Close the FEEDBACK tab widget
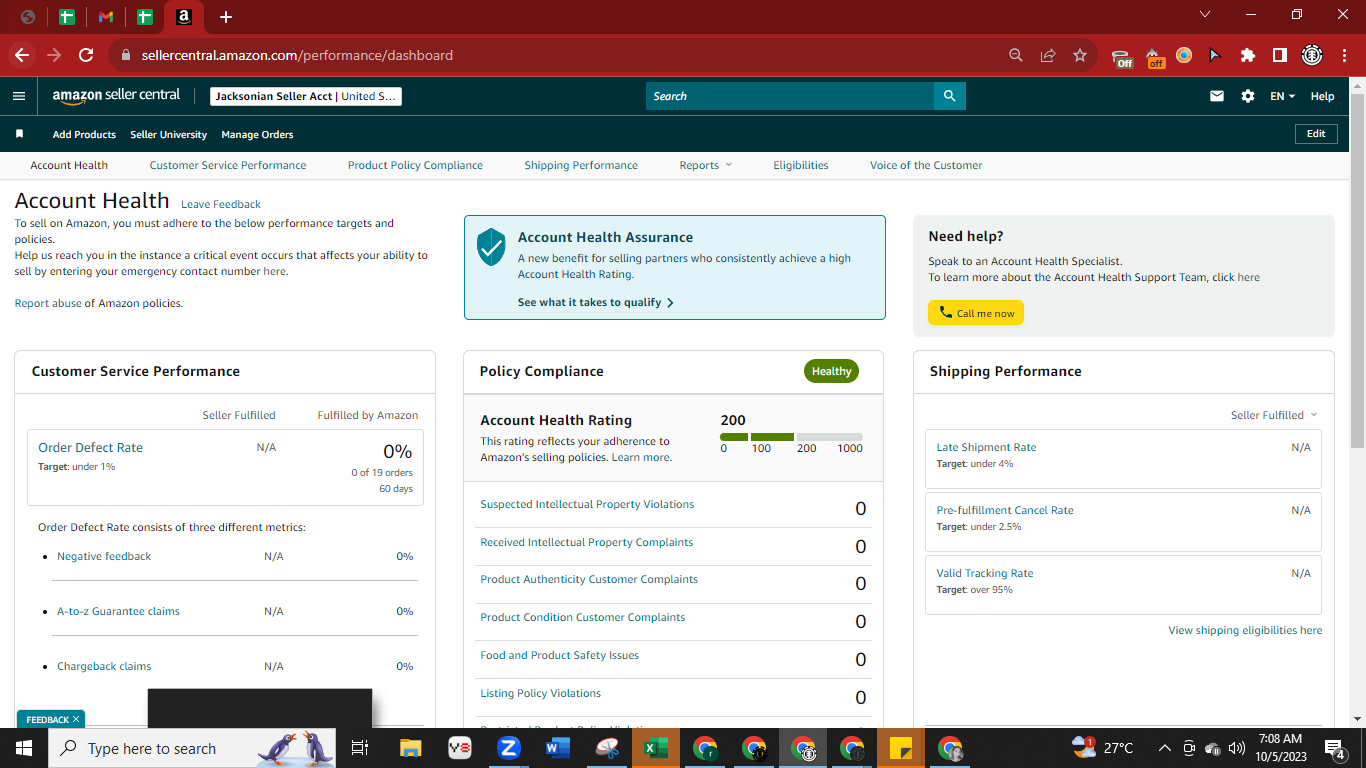Image resolution: width=1366 pixels, height=768 pixels. (76, 719)
